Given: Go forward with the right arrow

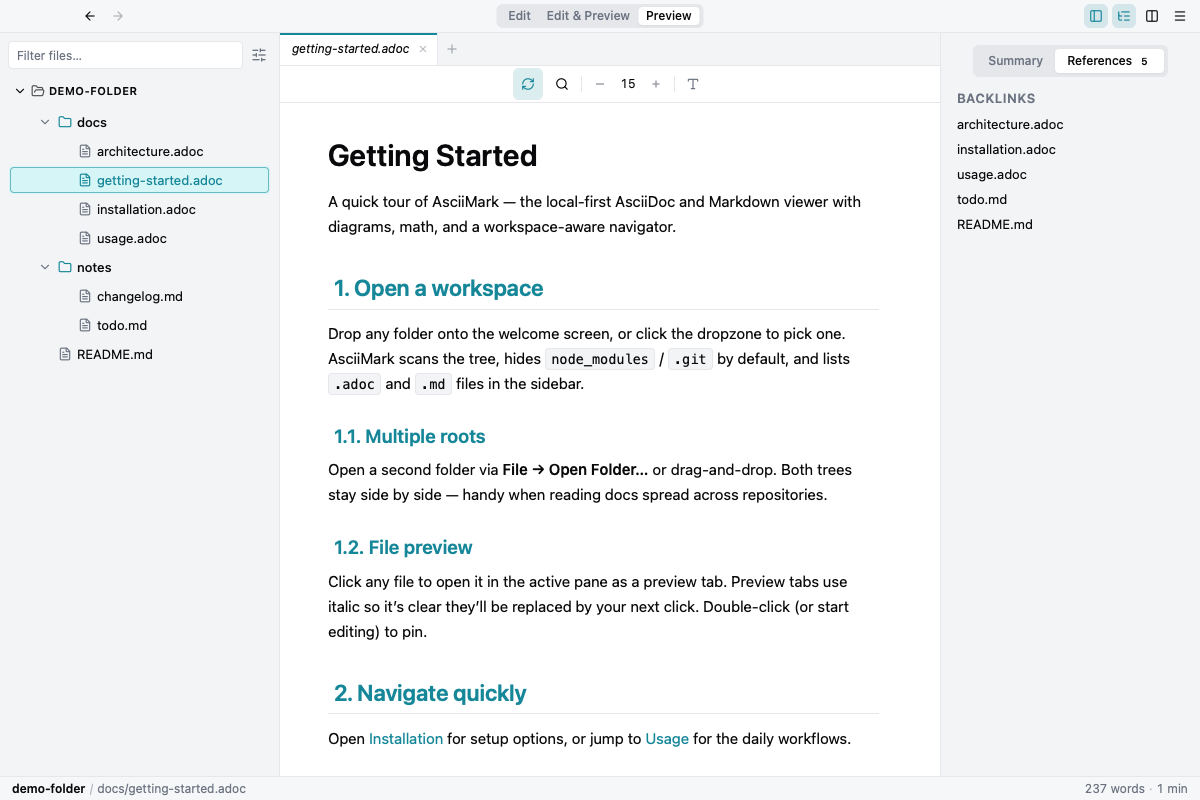Looking at the screenshot, I should (x=118, y=16).
